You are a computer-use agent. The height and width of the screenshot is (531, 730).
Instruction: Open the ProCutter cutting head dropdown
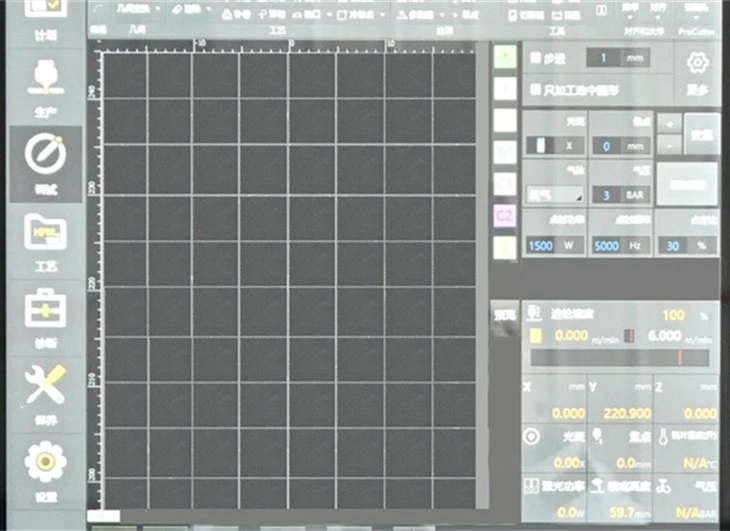coord(696,12)
